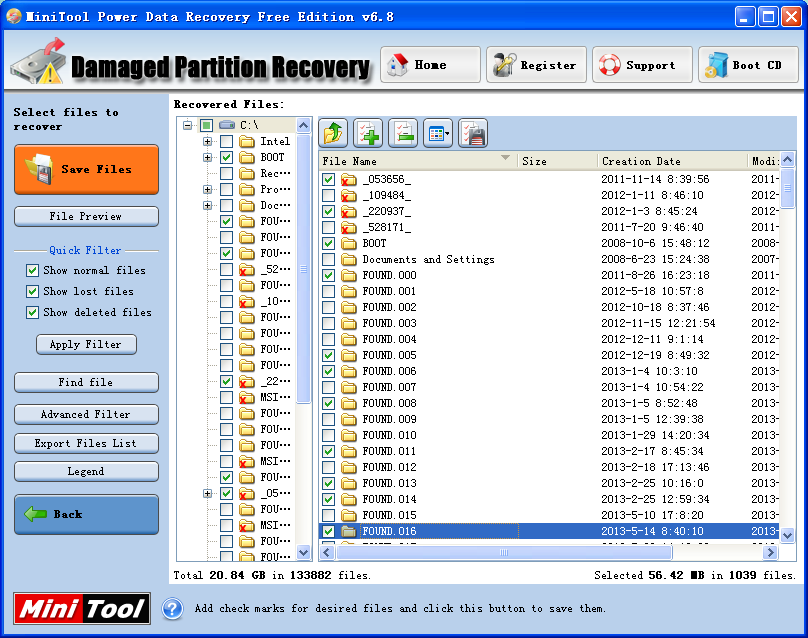Click the folder icon of FOUND.000
The image size is (808, 638).
349,275
